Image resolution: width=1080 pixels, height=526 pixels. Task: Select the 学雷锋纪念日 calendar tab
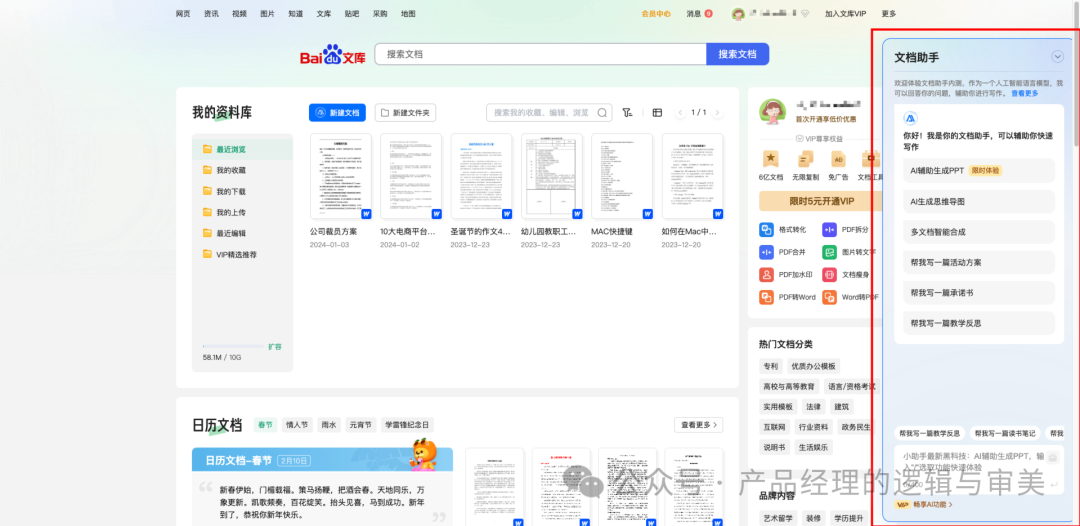pos(407,425)
